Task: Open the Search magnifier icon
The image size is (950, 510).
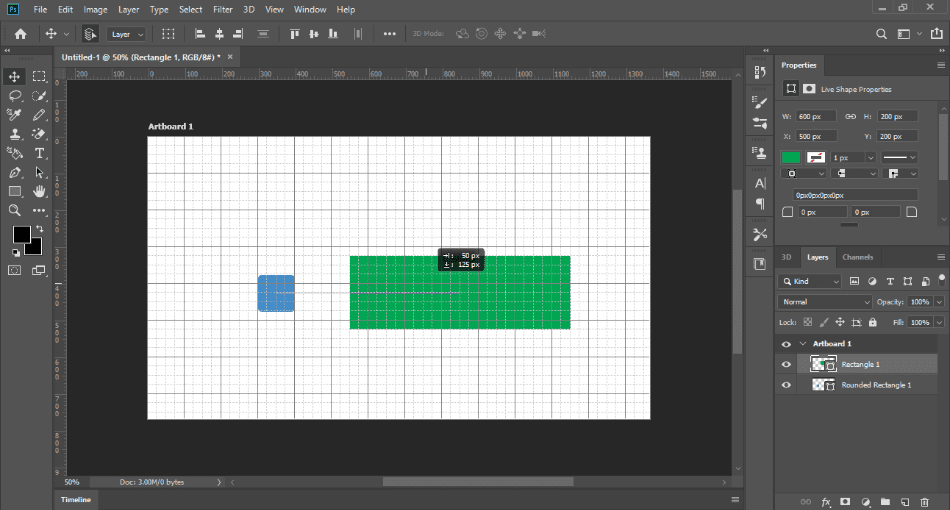Action: (882, 34)
